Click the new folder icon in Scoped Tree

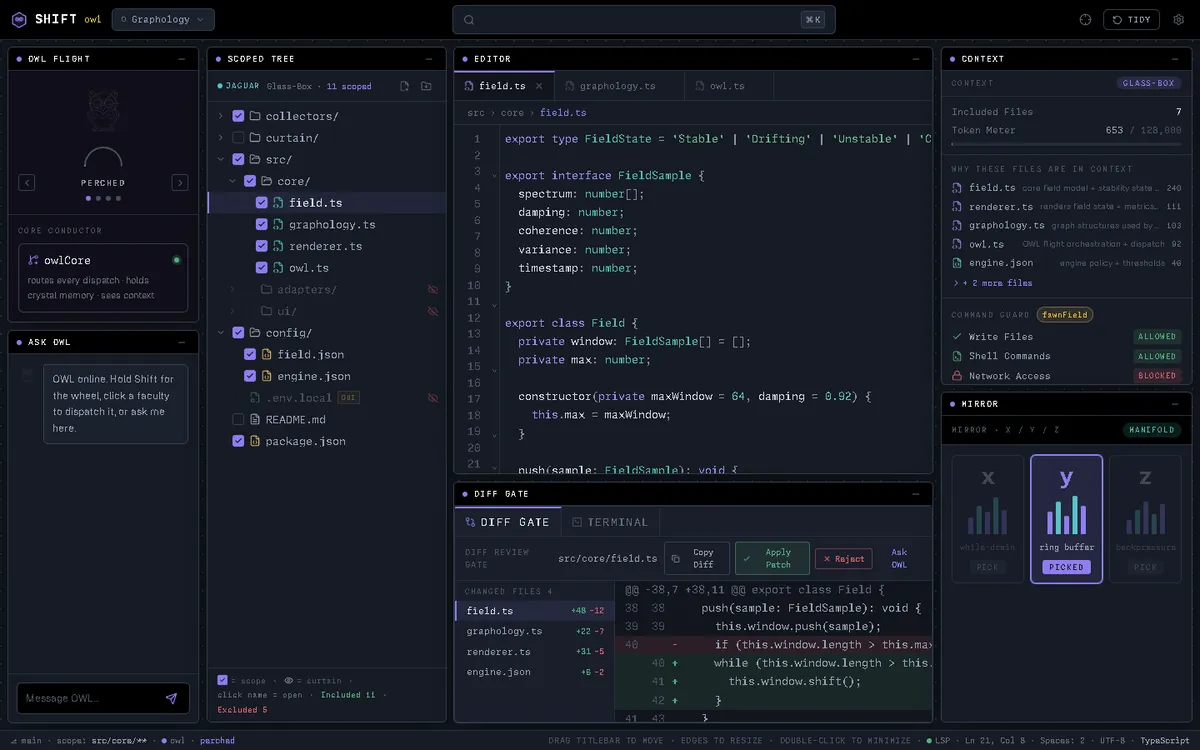pos(426,86)
